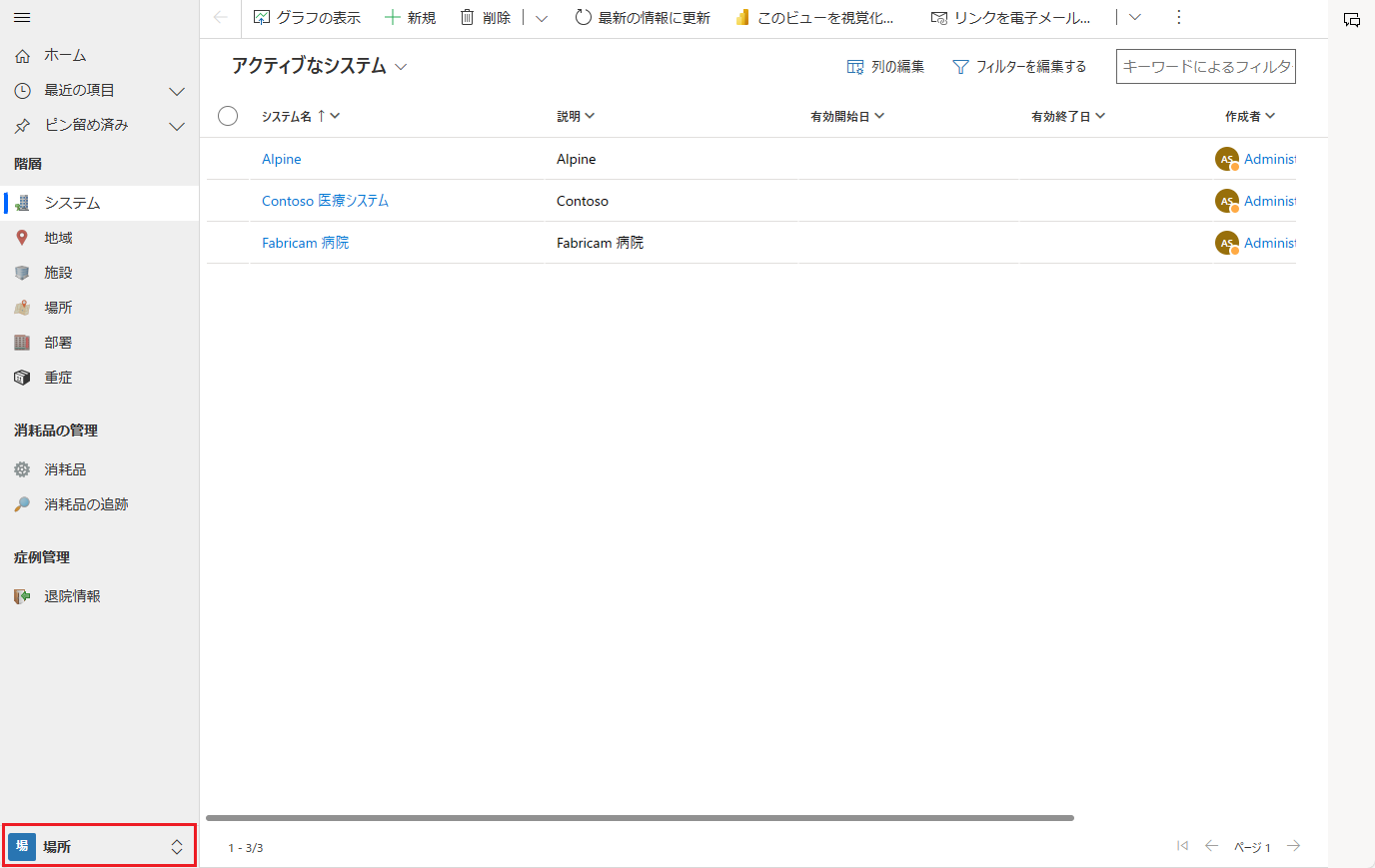The image size is (1375, 868).
Task: Click the 退院情報 door icon
Action: pos(22,596)
